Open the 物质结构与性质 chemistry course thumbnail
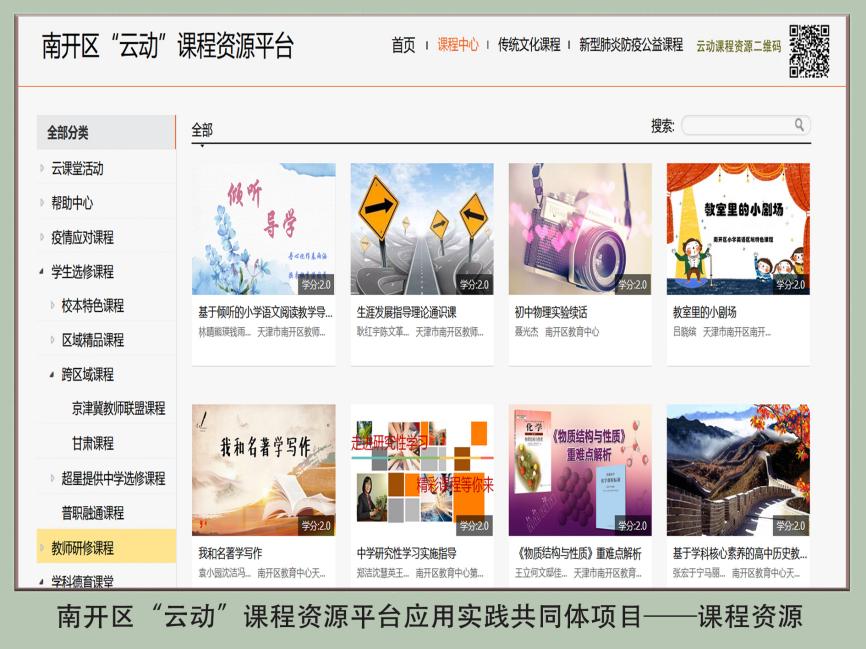Image resolution: width=866 pixels, height=649 pixels. click(x=580, y=470)
